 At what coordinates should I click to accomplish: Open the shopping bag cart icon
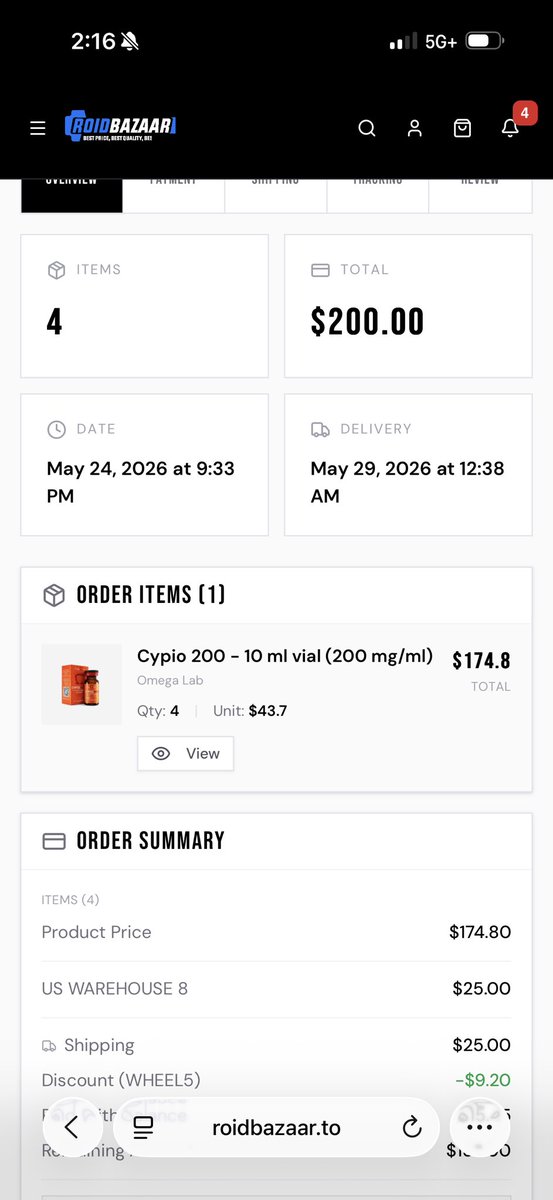pyautogui.click(x=462, y=128)
